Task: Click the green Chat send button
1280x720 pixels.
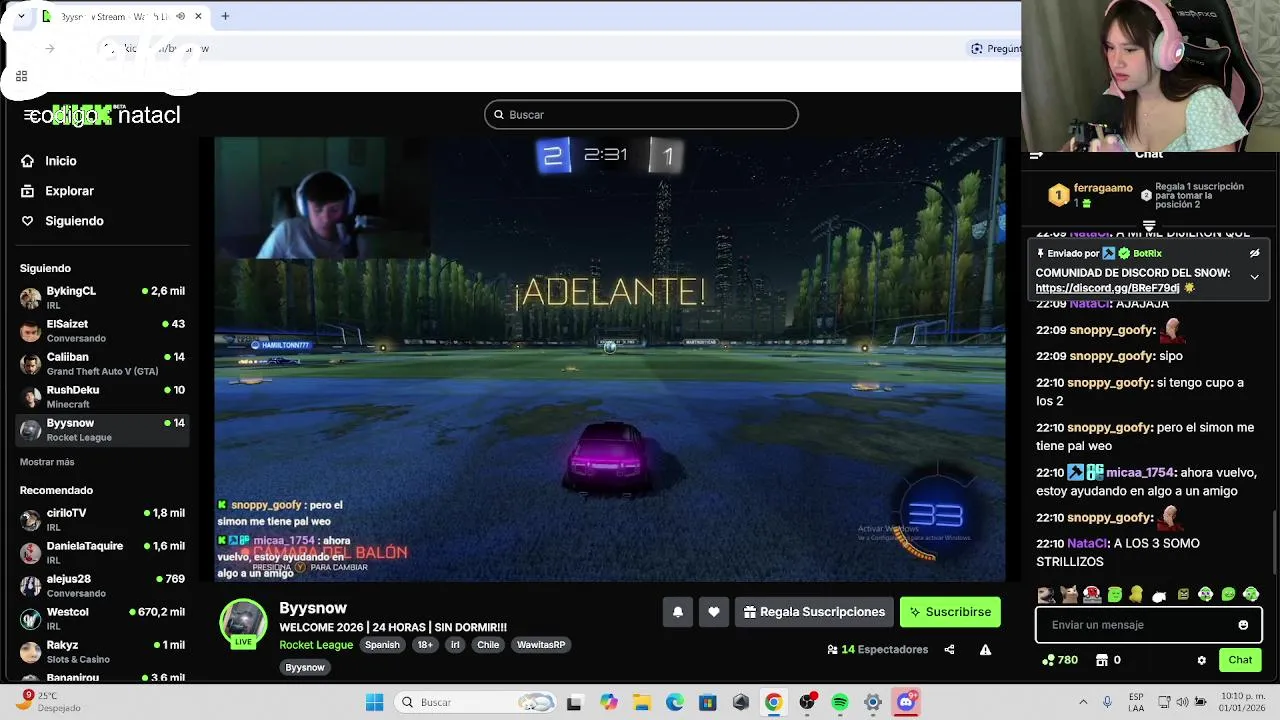Action: coord(1240,660)
